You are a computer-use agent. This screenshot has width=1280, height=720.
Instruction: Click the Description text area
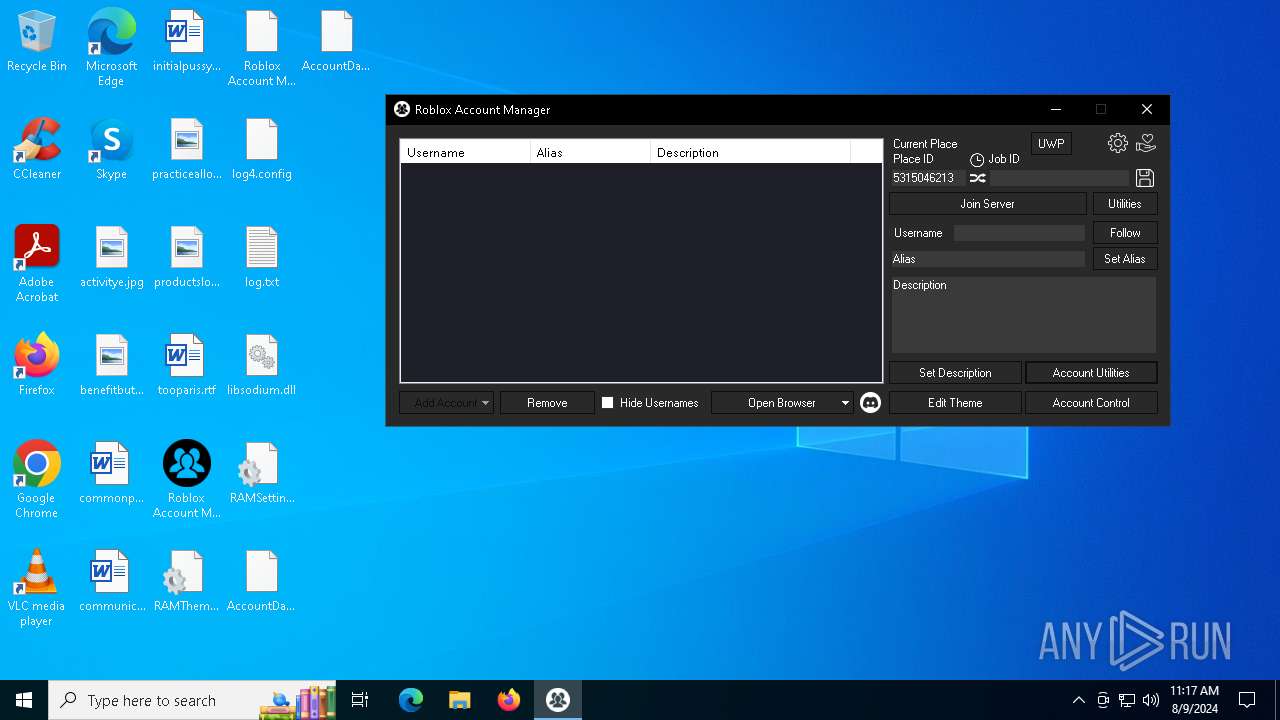(1024, 314)
